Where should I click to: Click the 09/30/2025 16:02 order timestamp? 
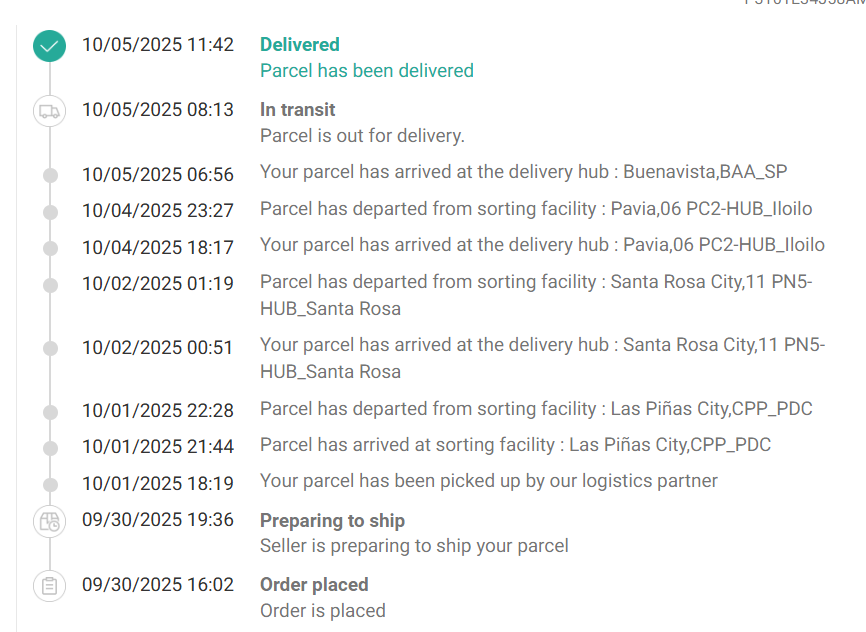click(158, 585)
